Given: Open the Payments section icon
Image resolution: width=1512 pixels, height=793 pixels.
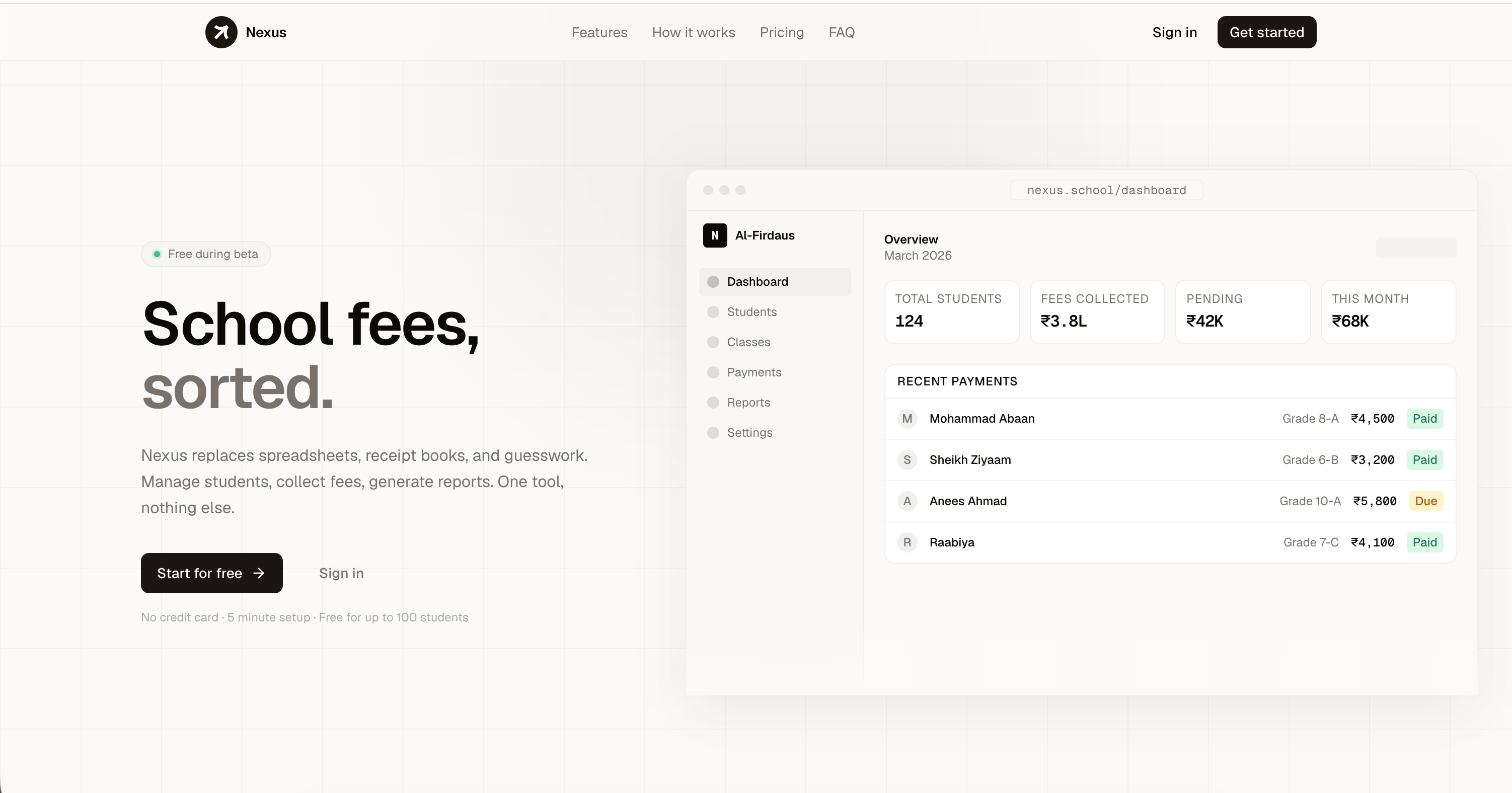Looking at the screenshot, I should click(713, 372).
